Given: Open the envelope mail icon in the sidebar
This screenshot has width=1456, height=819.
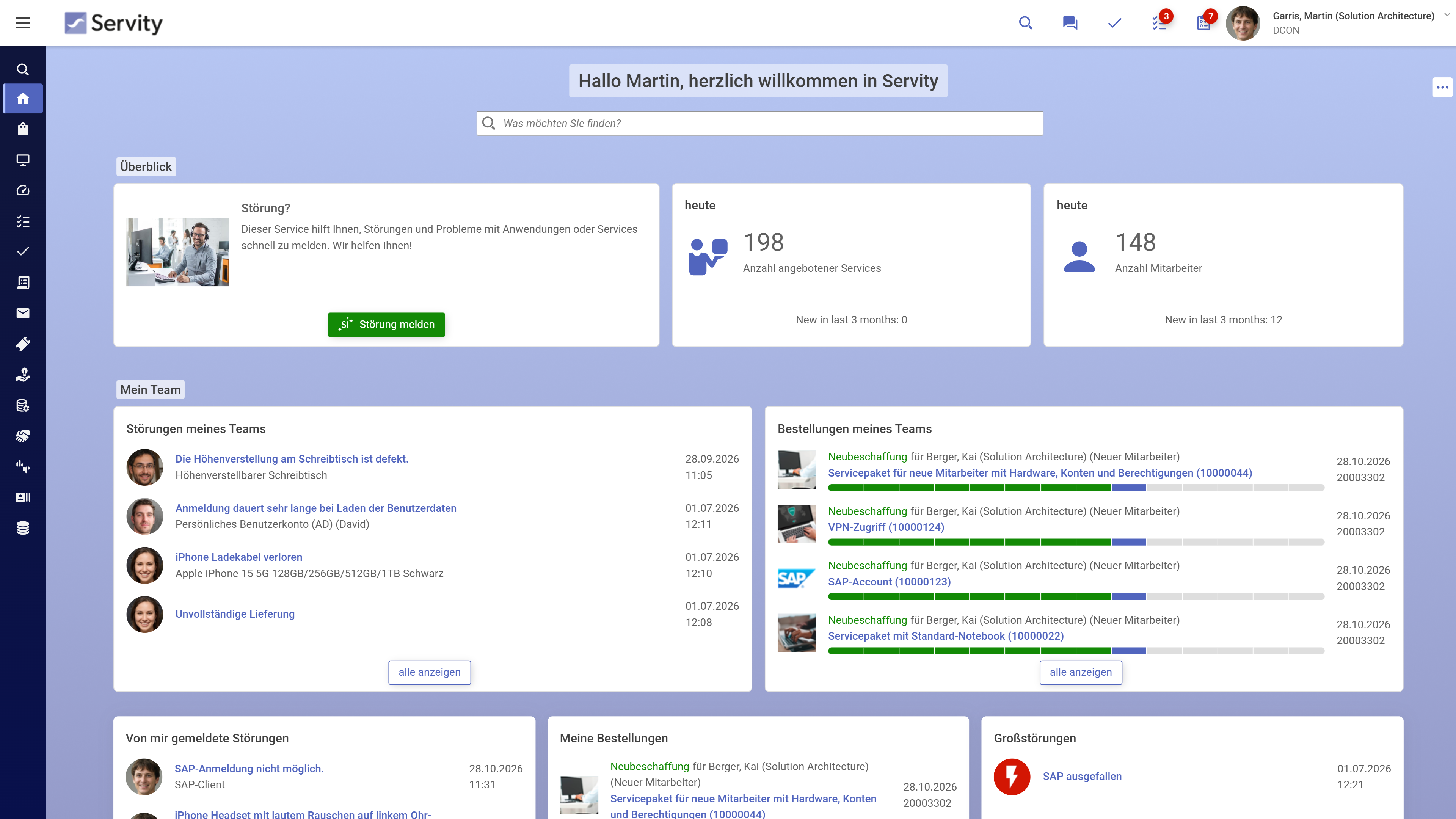Looking at the screenshot, I should 23,313.
